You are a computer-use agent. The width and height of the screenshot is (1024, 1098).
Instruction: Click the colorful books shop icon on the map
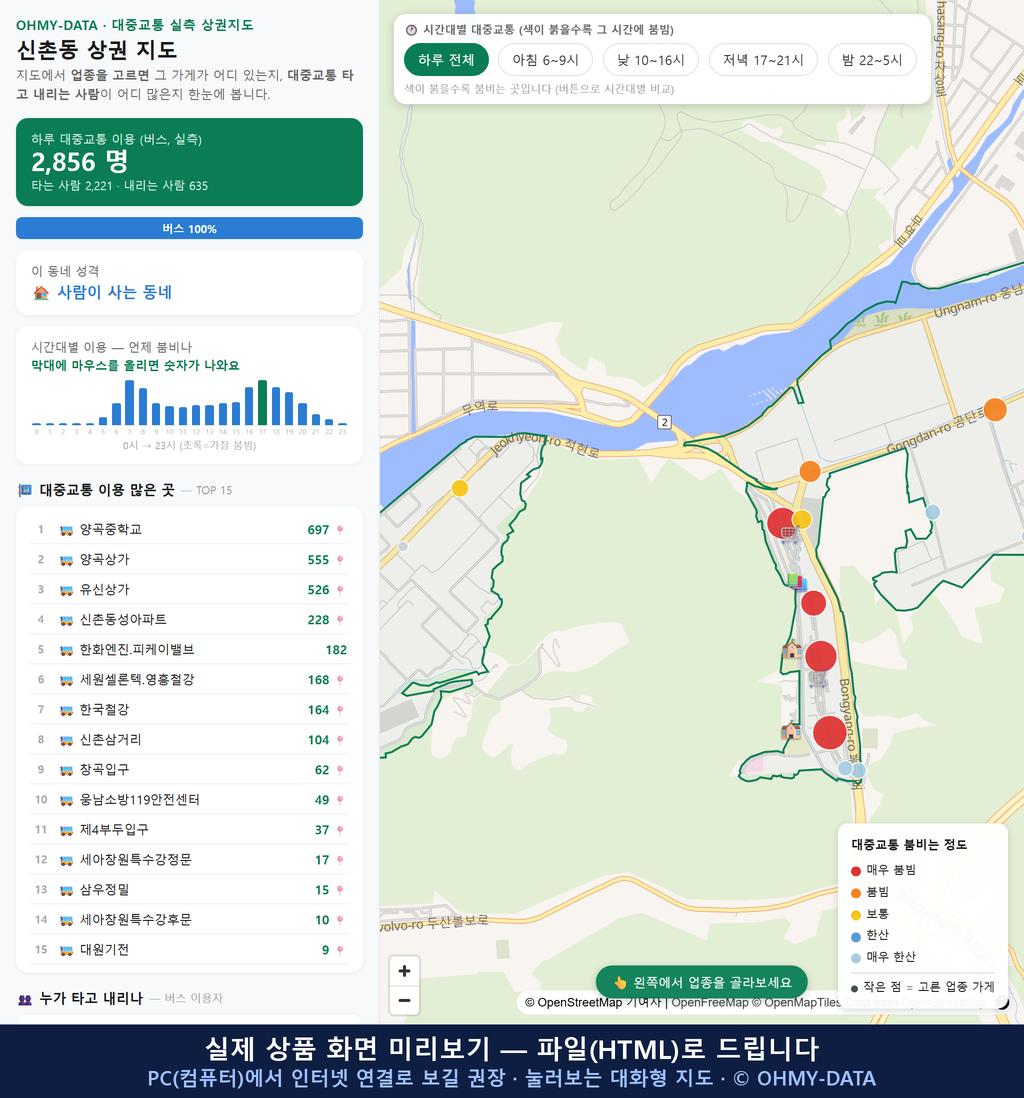click(x=797, y=581)
